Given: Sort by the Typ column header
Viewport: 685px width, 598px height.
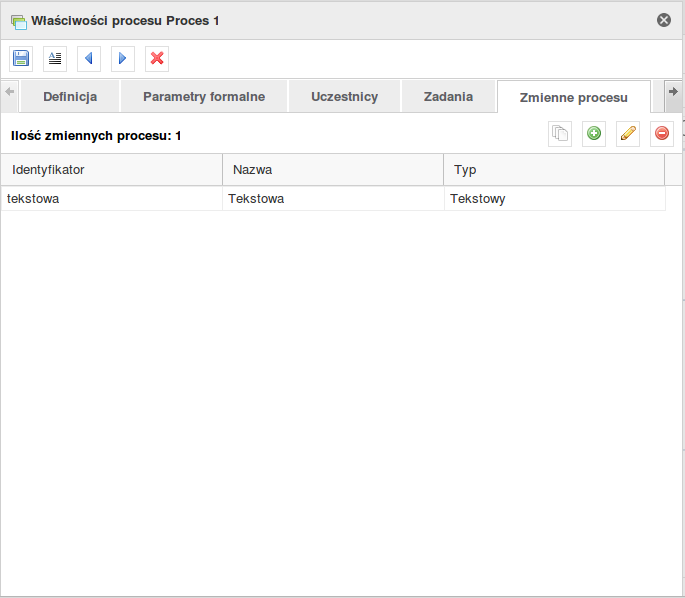Looking at the screenshot, I should point(554,169).
